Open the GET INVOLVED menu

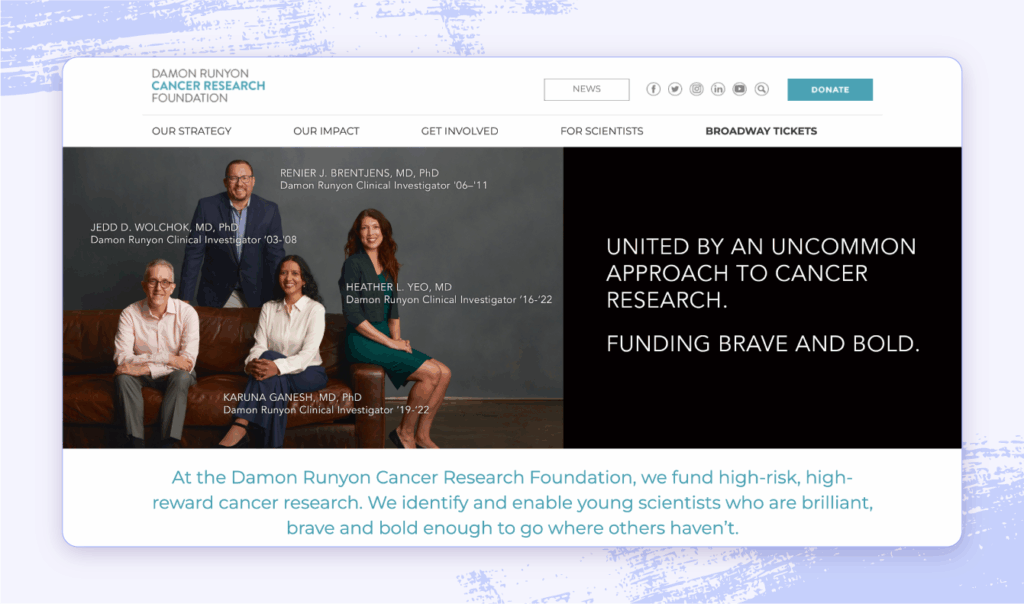coord(459,131)
